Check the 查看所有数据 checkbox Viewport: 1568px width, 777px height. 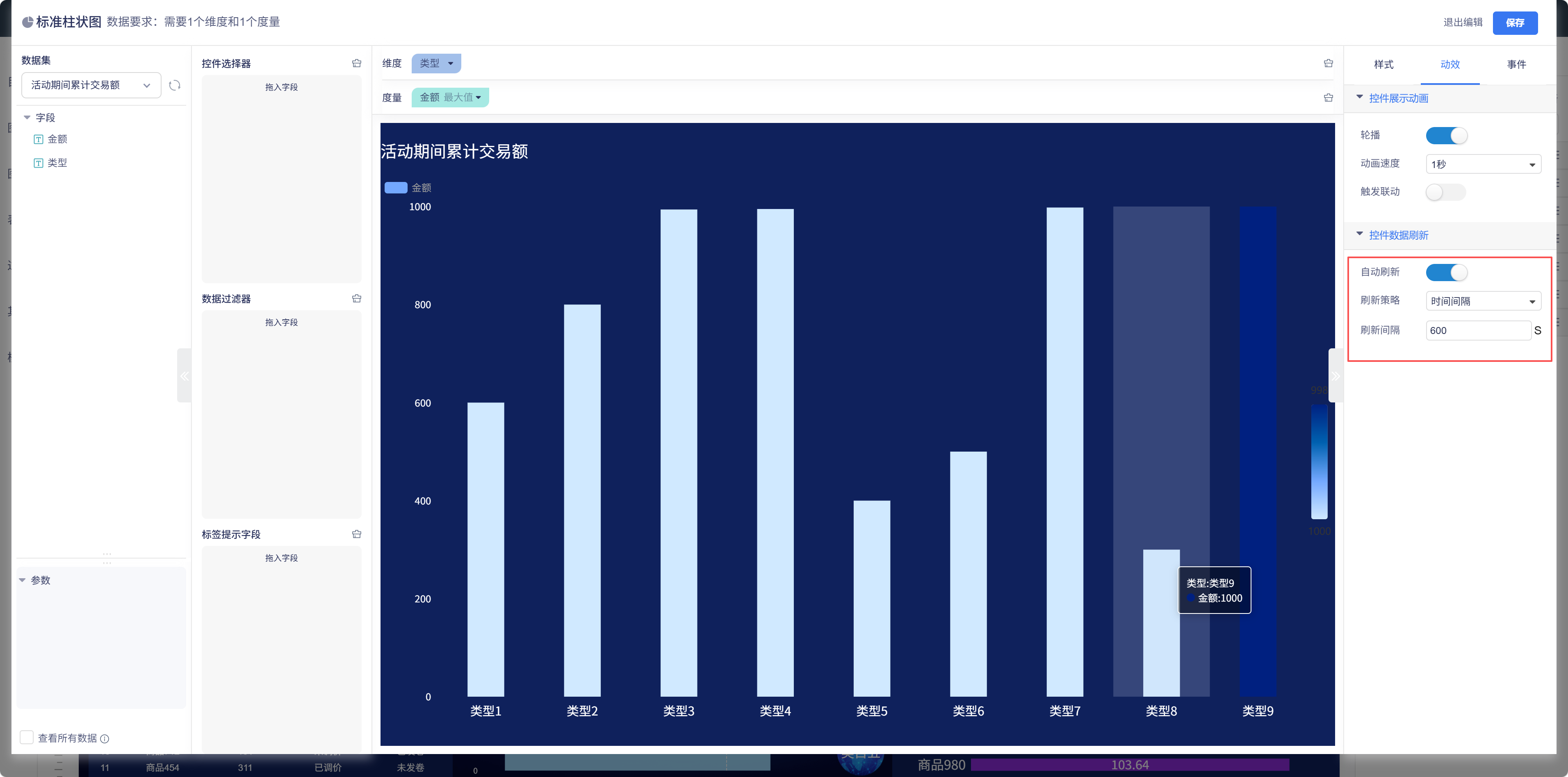(x=27, y=737)
